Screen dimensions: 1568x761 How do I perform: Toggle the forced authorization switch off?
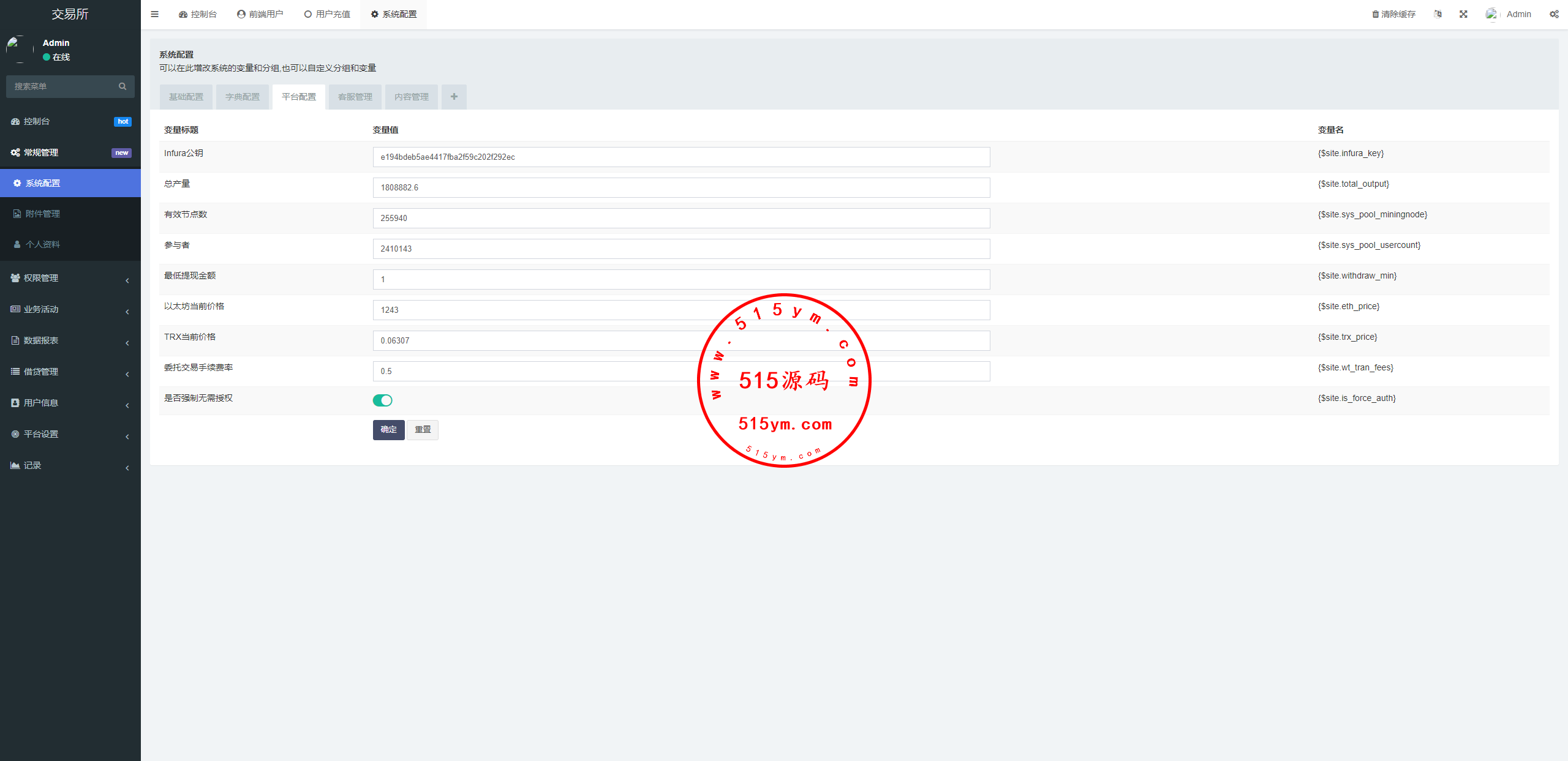(x=383, y=400)
